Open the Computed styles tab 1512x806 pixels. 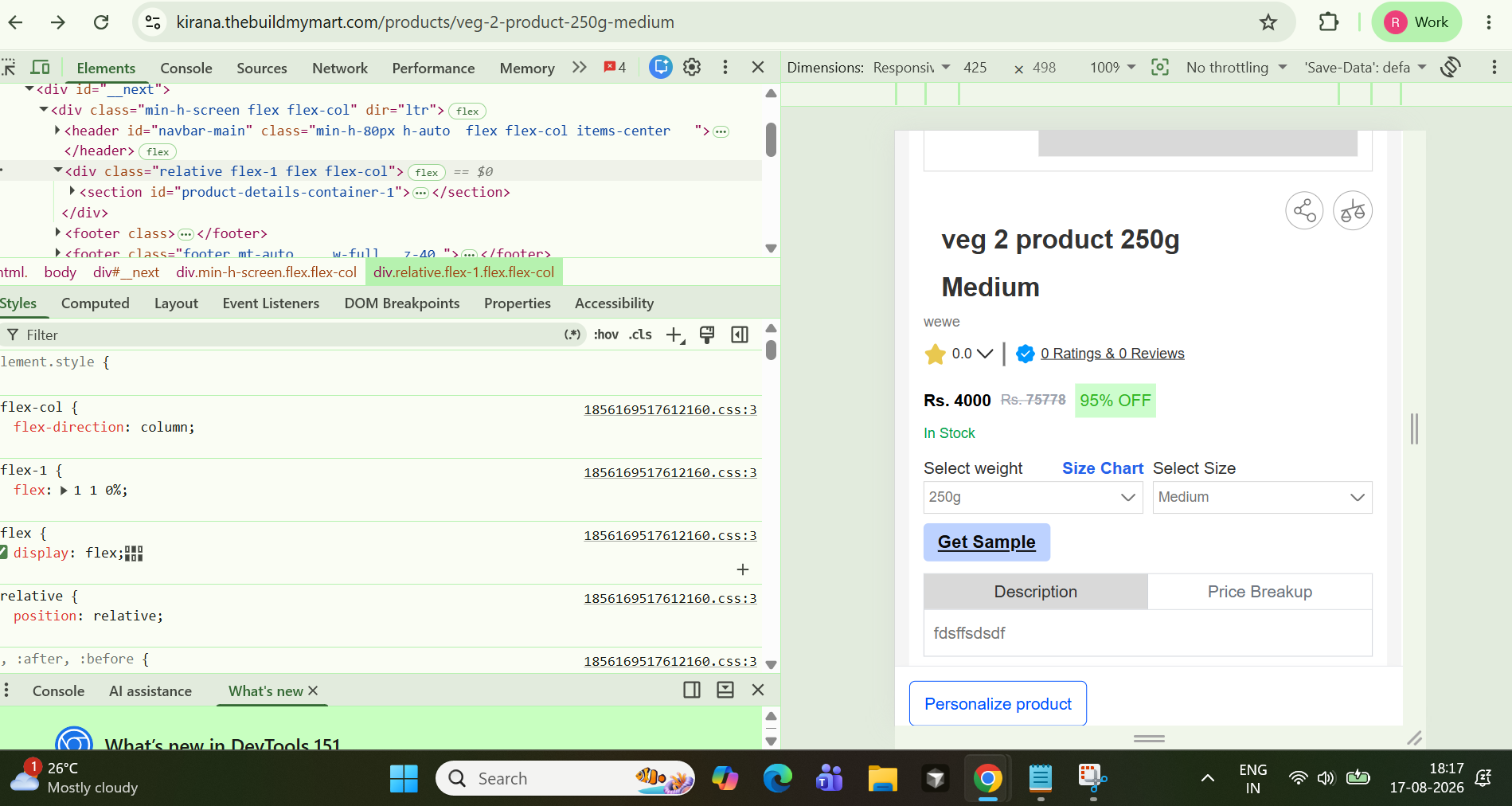pos(95,303)
